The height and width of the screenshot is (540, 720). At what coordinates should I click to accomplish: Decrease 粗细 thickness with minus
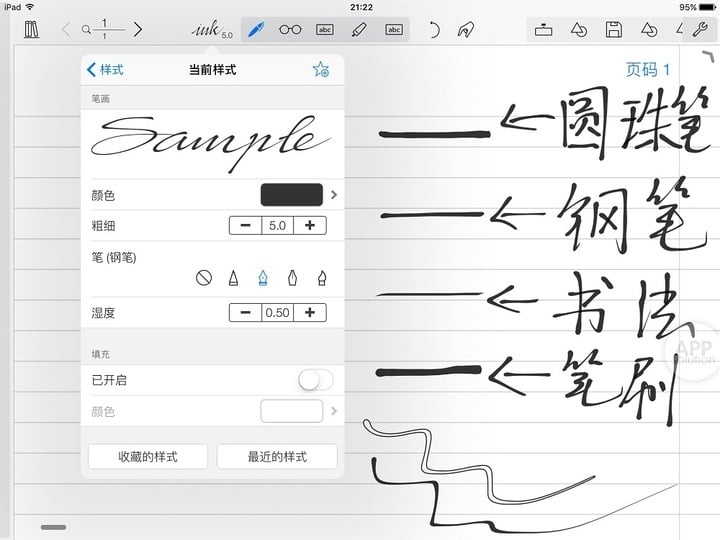pyautogui.click(x=245, y=225)
